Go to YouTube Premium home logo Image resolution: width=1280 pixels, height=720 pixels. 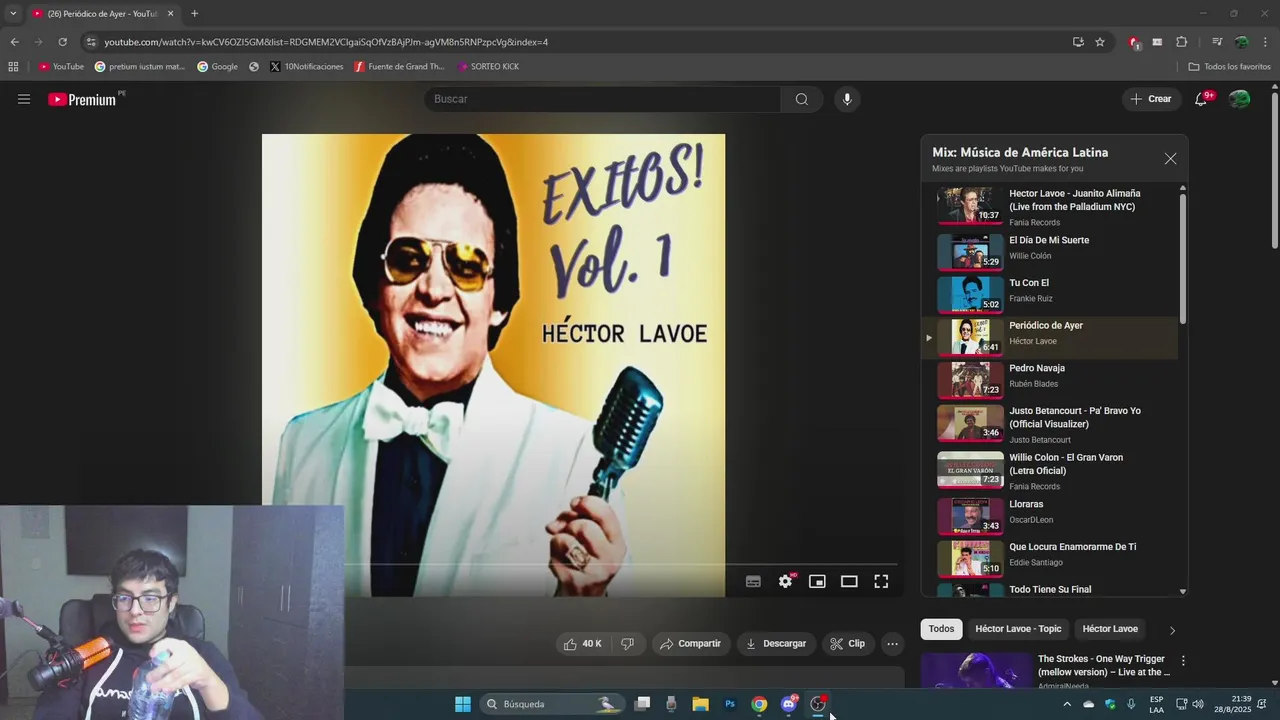pyautogui.click(x=84, y=99)
